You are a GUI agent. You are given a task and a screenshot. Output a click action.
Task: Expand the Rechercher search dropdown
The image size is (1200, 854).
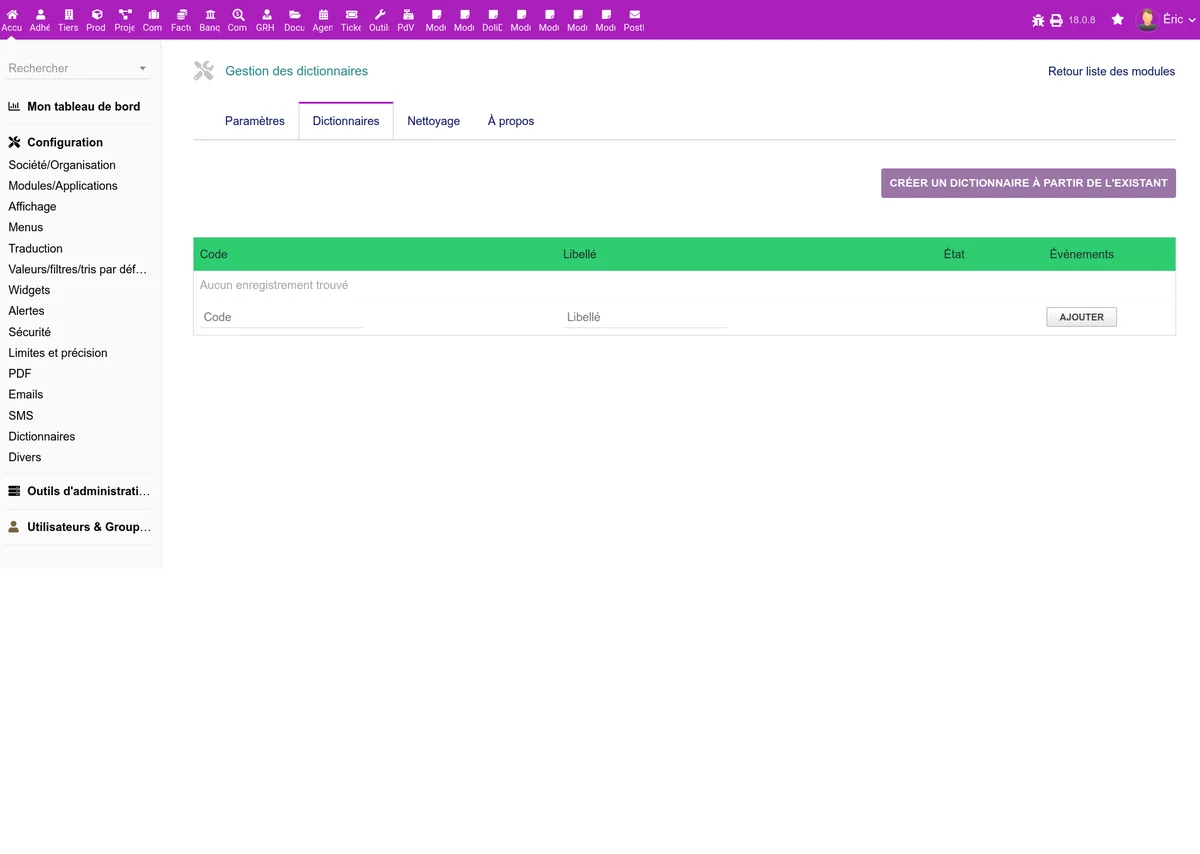(78, 68)
